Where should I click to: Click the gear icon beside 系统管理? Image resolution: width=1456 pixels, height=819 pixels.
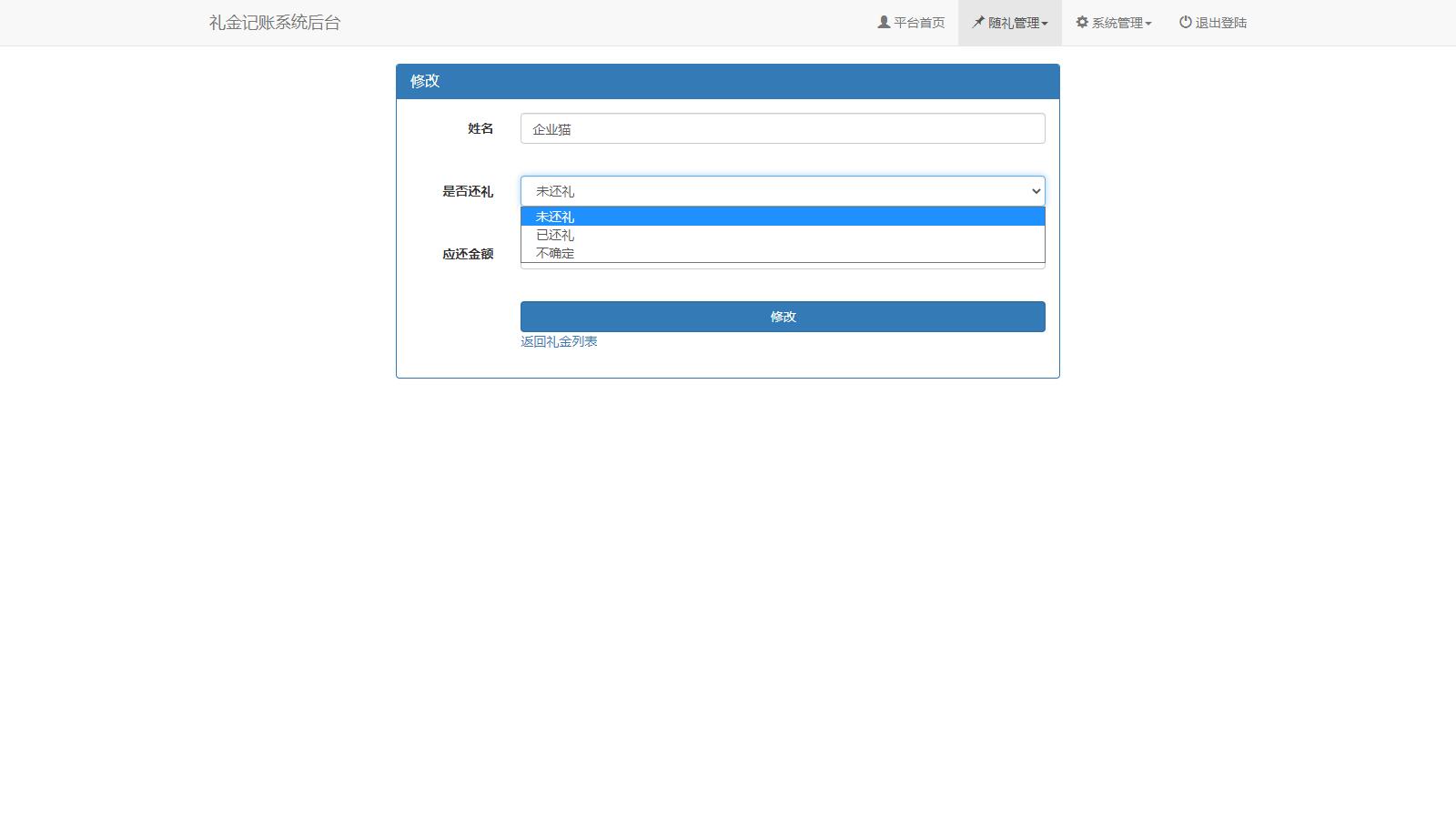click(1082, 22)
